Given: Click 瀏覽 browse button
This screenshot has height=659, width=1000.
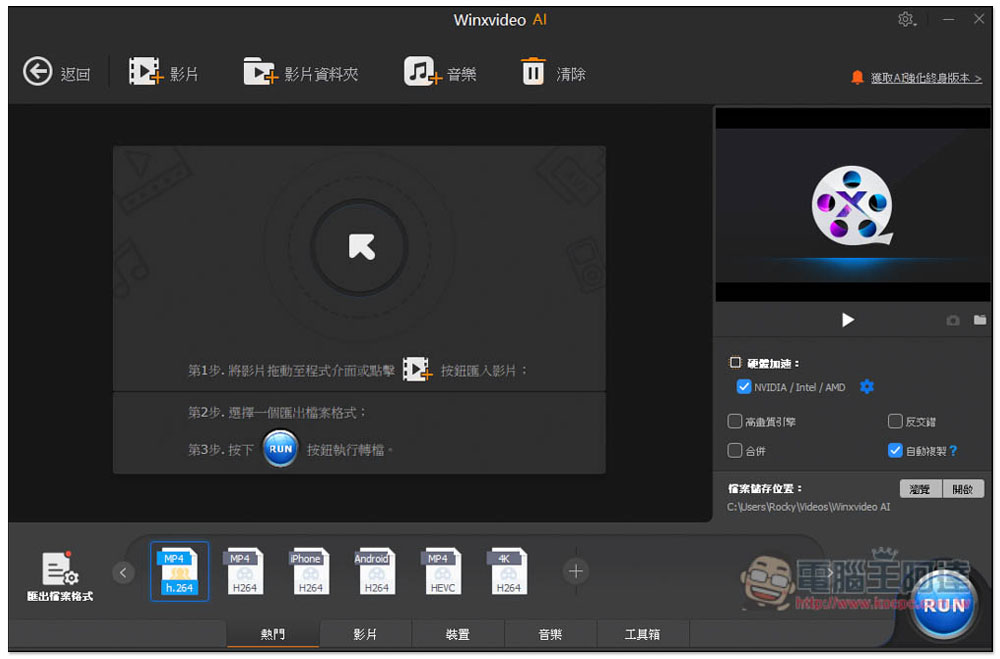Looking at the screenshot, I should tap(920, 489).
